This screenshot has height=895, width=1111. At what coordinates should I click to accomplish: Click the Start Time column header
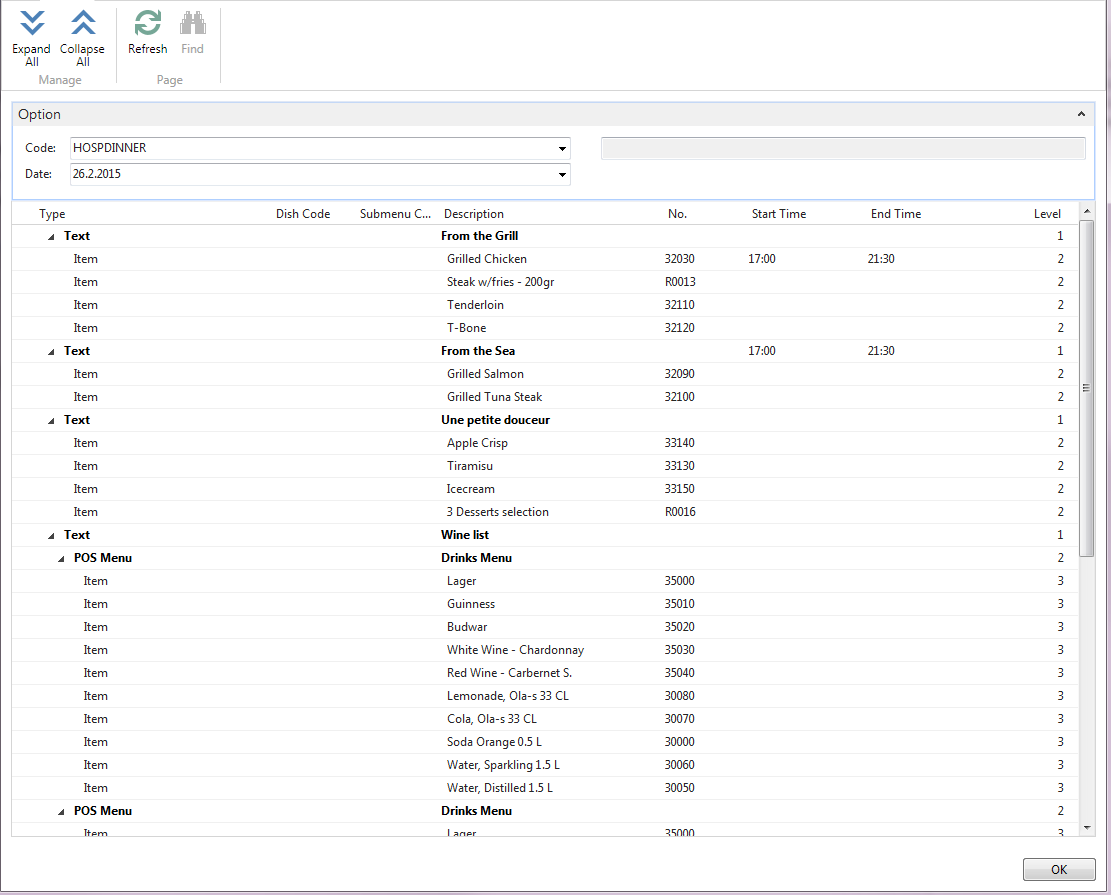coord(778,214)
